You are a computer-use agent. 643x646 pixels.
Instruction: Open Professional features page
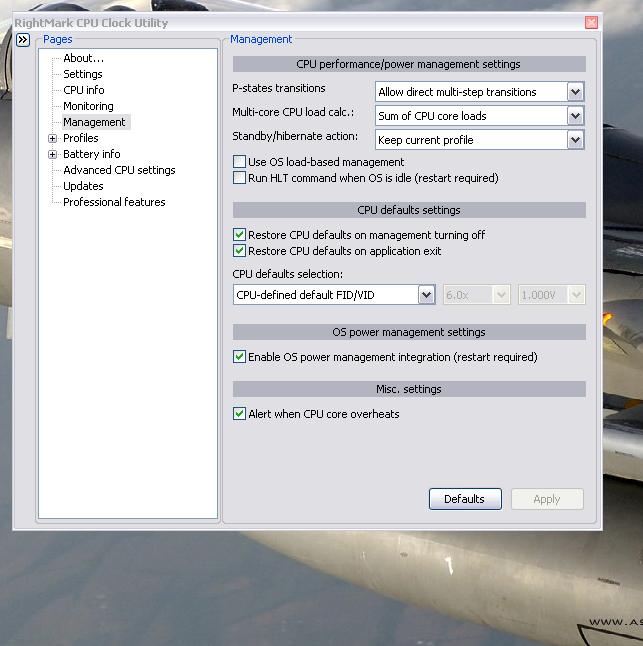(x=114, y=202)
